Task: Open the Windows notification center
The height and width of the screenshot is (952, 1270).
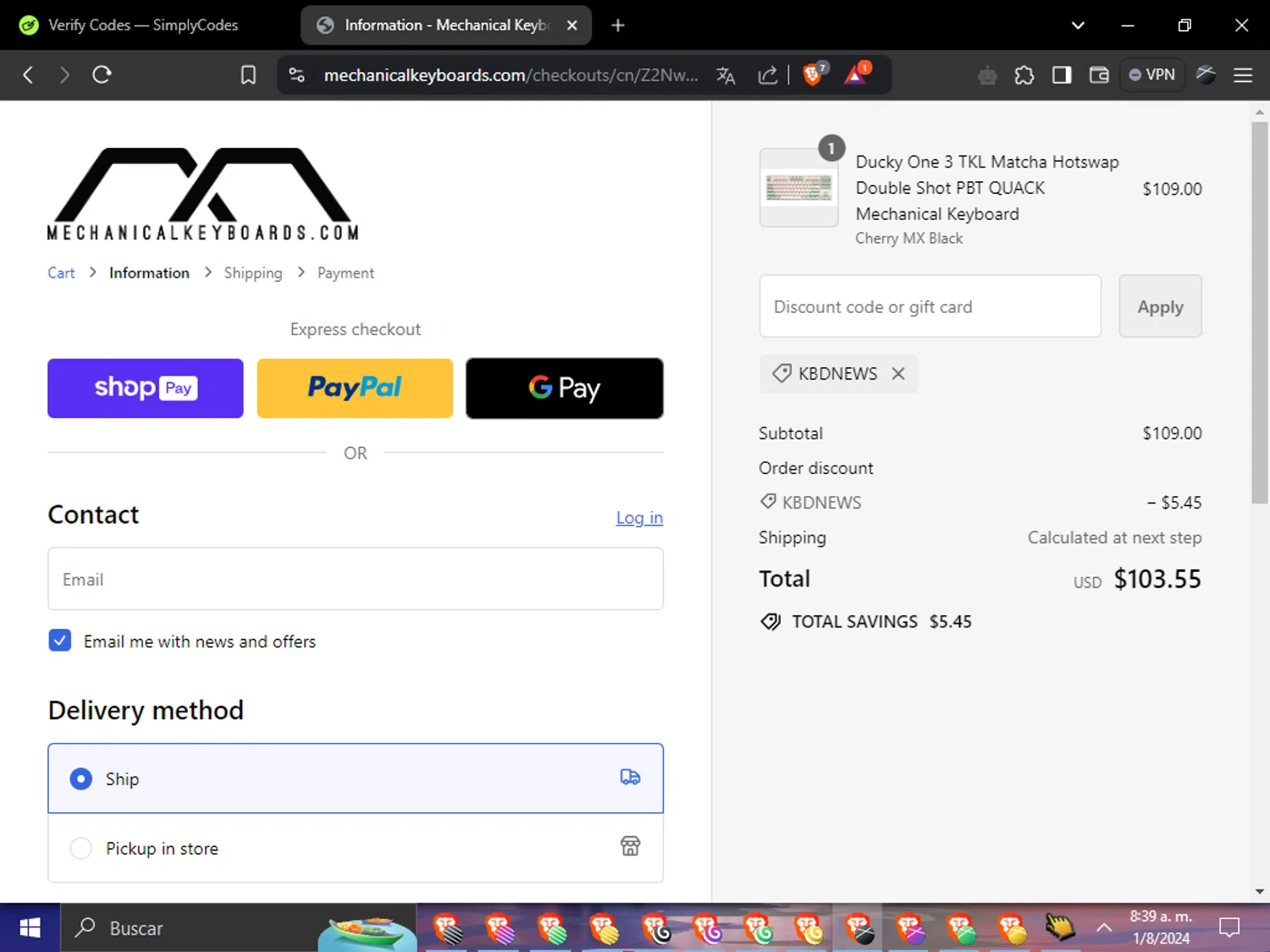Action: tap(1229, 928)
